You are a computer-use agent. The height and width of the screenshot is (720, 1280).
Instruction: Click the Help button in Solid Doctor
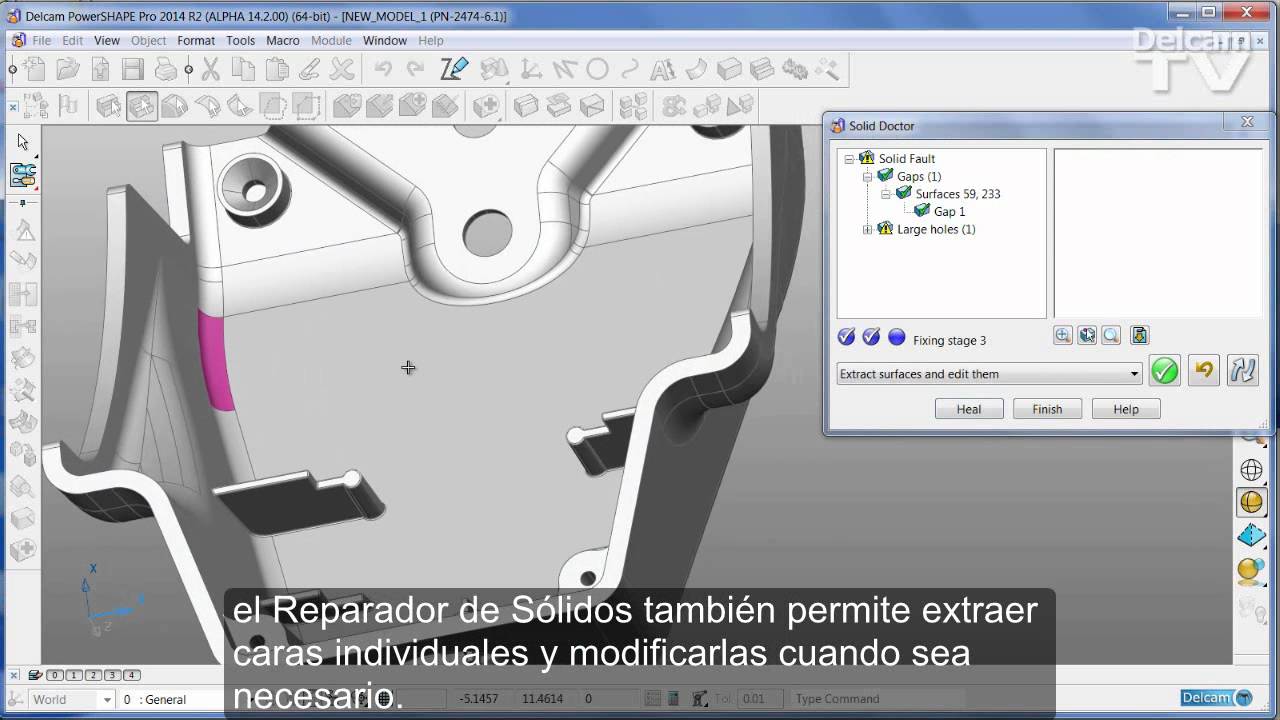(1126, 409)
